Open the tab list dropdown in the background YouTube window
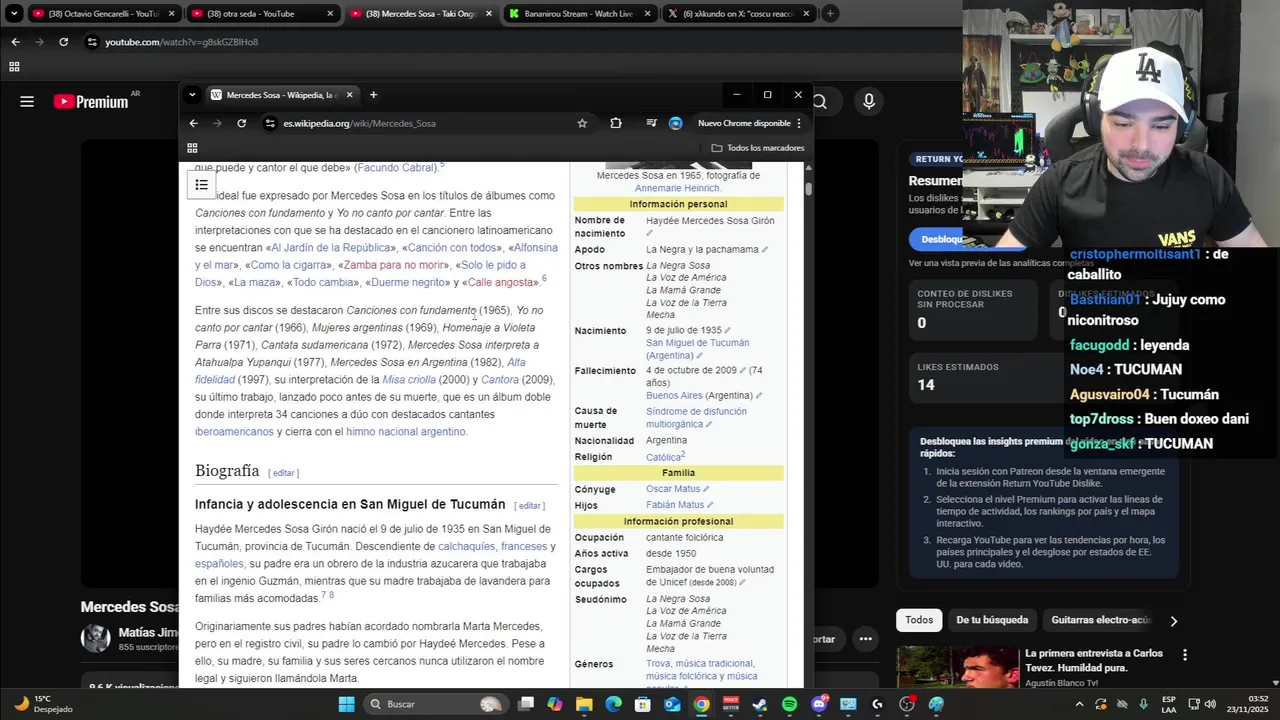Image resolution: width=1280 pixels, height=720 pixels. 14,14
